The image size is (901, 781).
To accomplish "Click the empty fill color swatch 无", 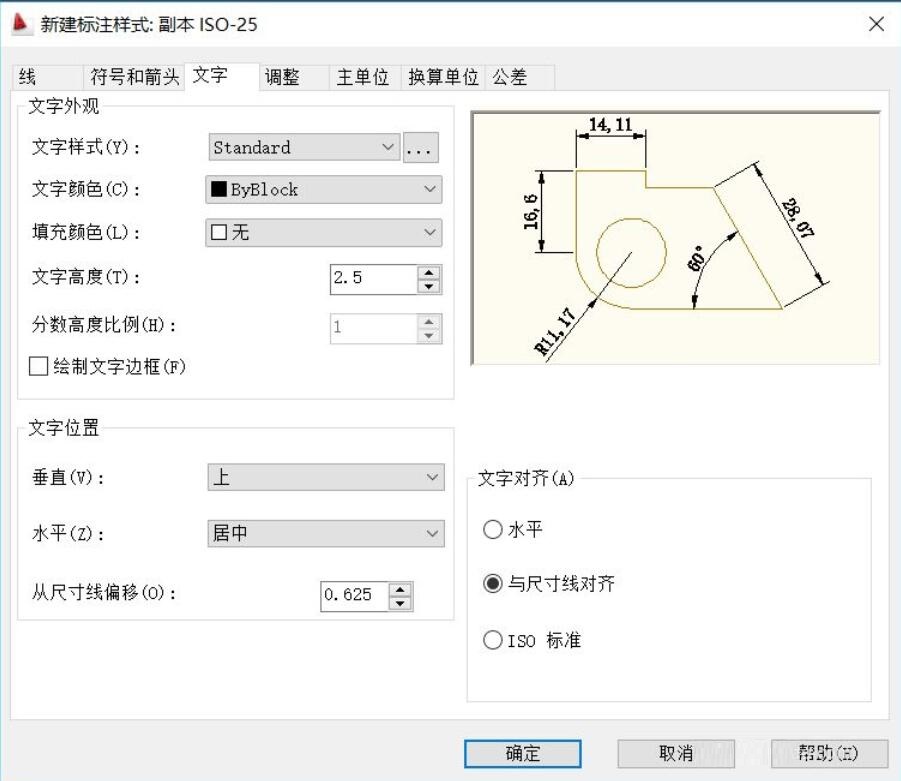I will [219, 232].
